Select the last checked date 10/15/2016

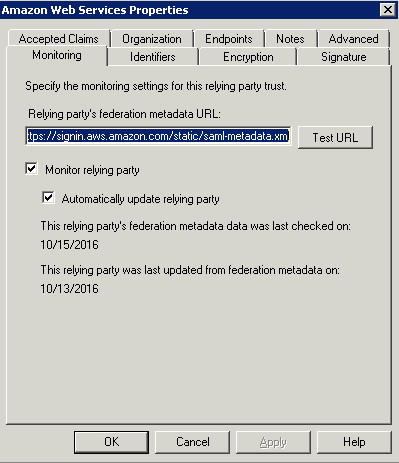tap(69, 245)
